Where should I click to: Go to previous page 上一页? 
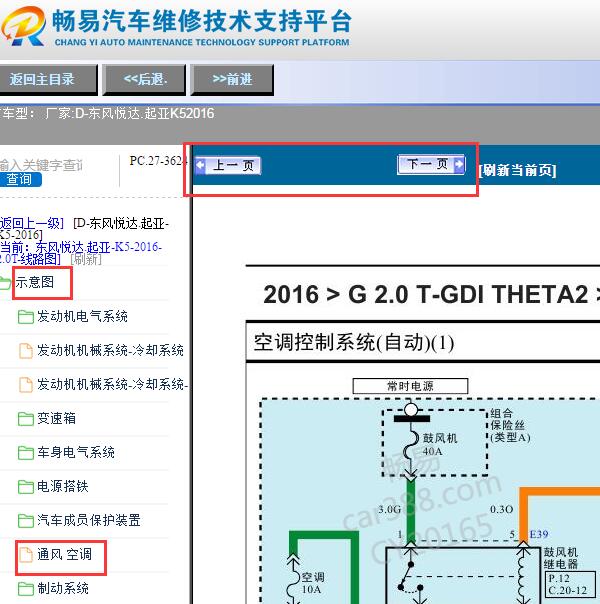click(x=228, y=166)
